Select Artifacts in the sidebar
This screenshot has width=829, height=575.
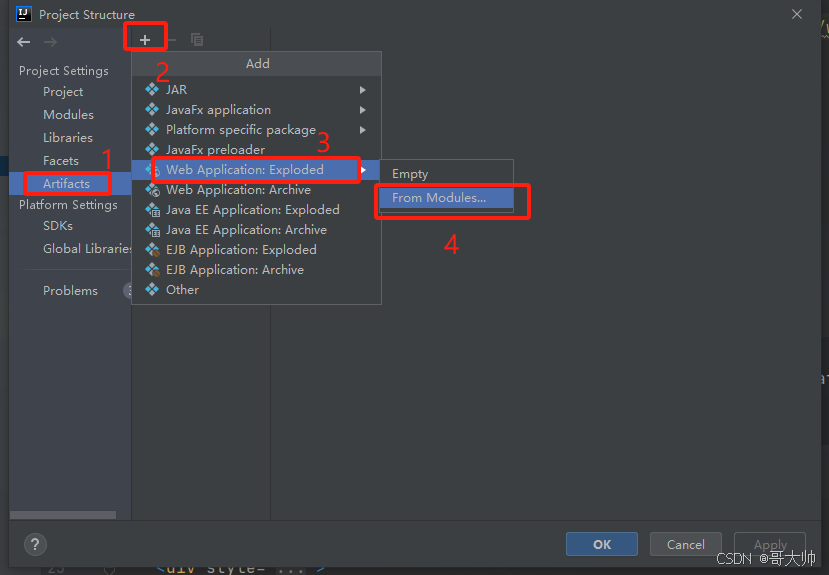point(70,183)
